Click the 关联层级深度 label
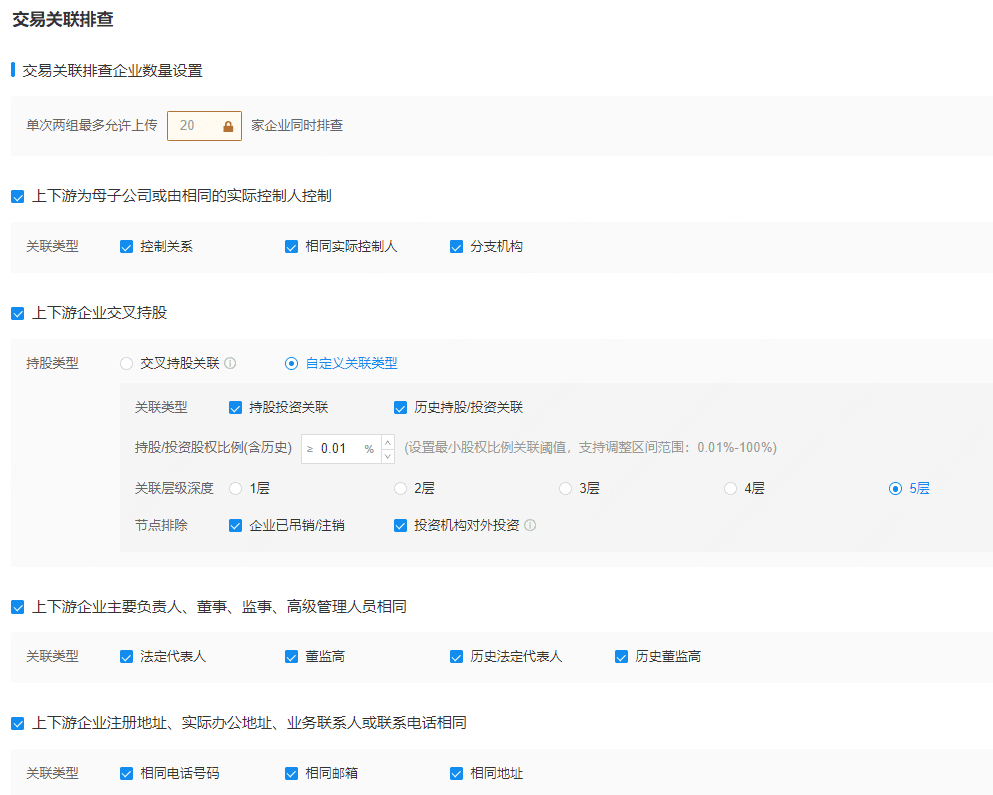993x795 pixels. tap(174, 488)
